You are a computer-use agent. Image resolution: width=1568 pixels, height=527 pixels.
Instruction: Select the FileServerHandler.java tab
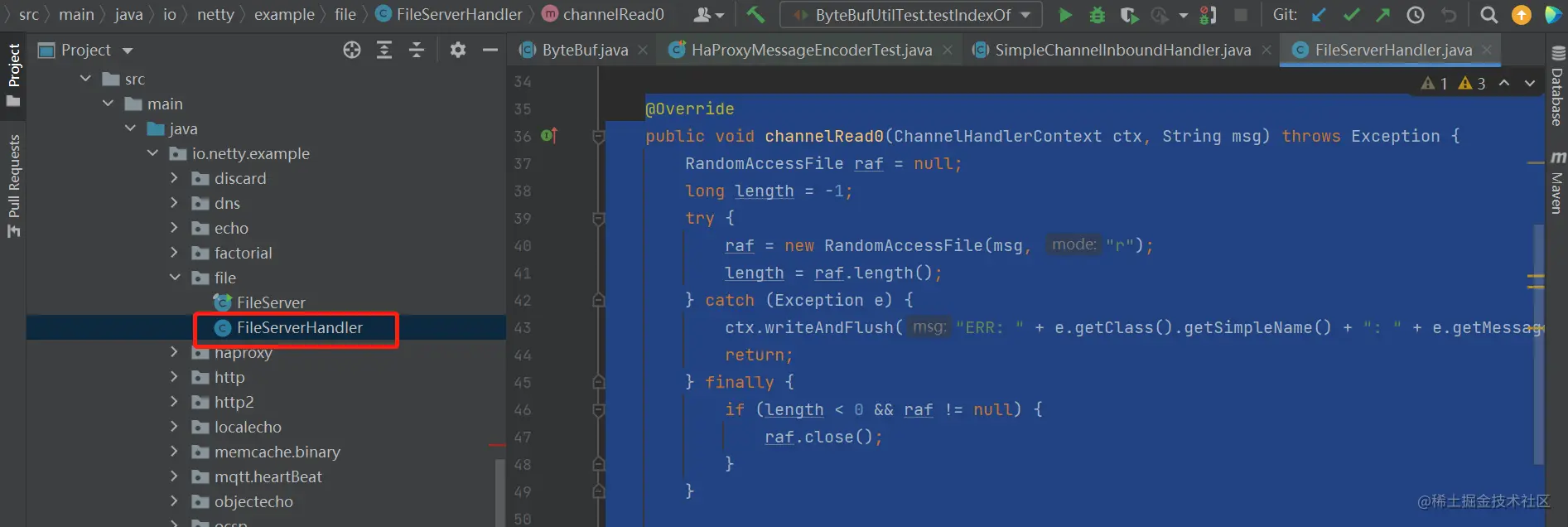point(1393,50)
